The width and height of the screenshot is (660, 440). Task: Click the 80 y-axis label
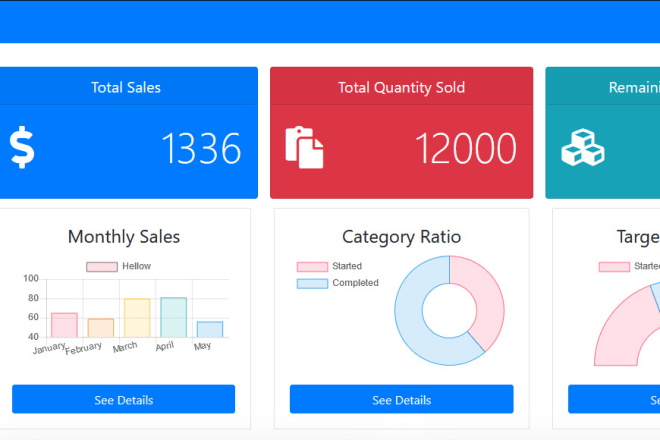(x=33, y=298)
